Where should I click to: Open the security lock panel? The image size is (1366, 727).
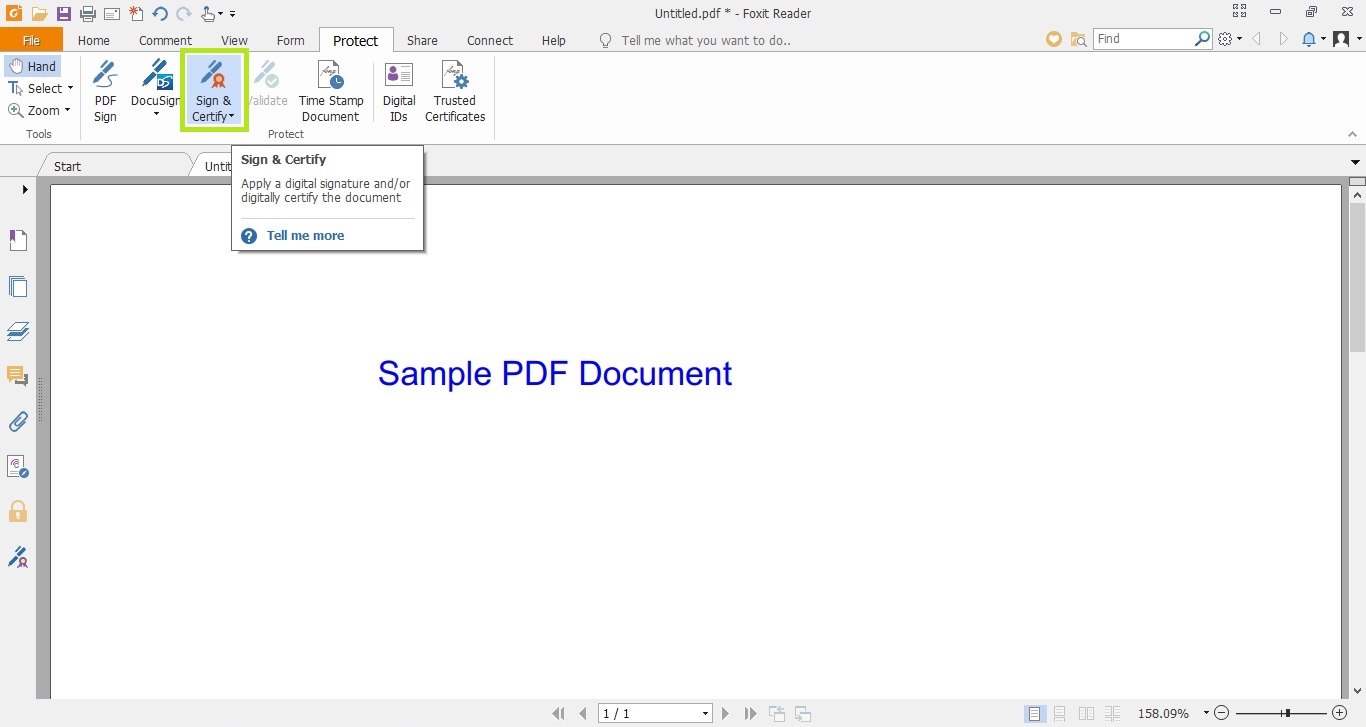[x=18, y=512]
